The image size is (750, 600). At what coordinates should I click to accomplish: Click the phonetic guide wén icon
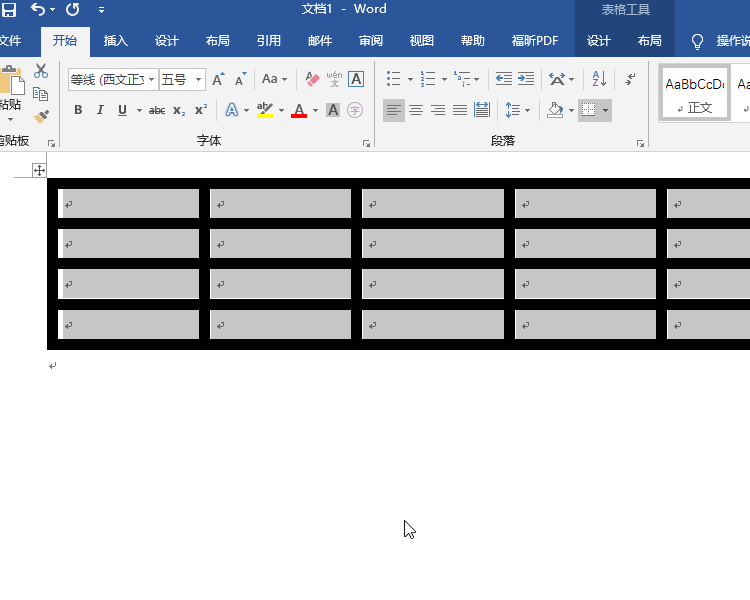click(334, 79)
